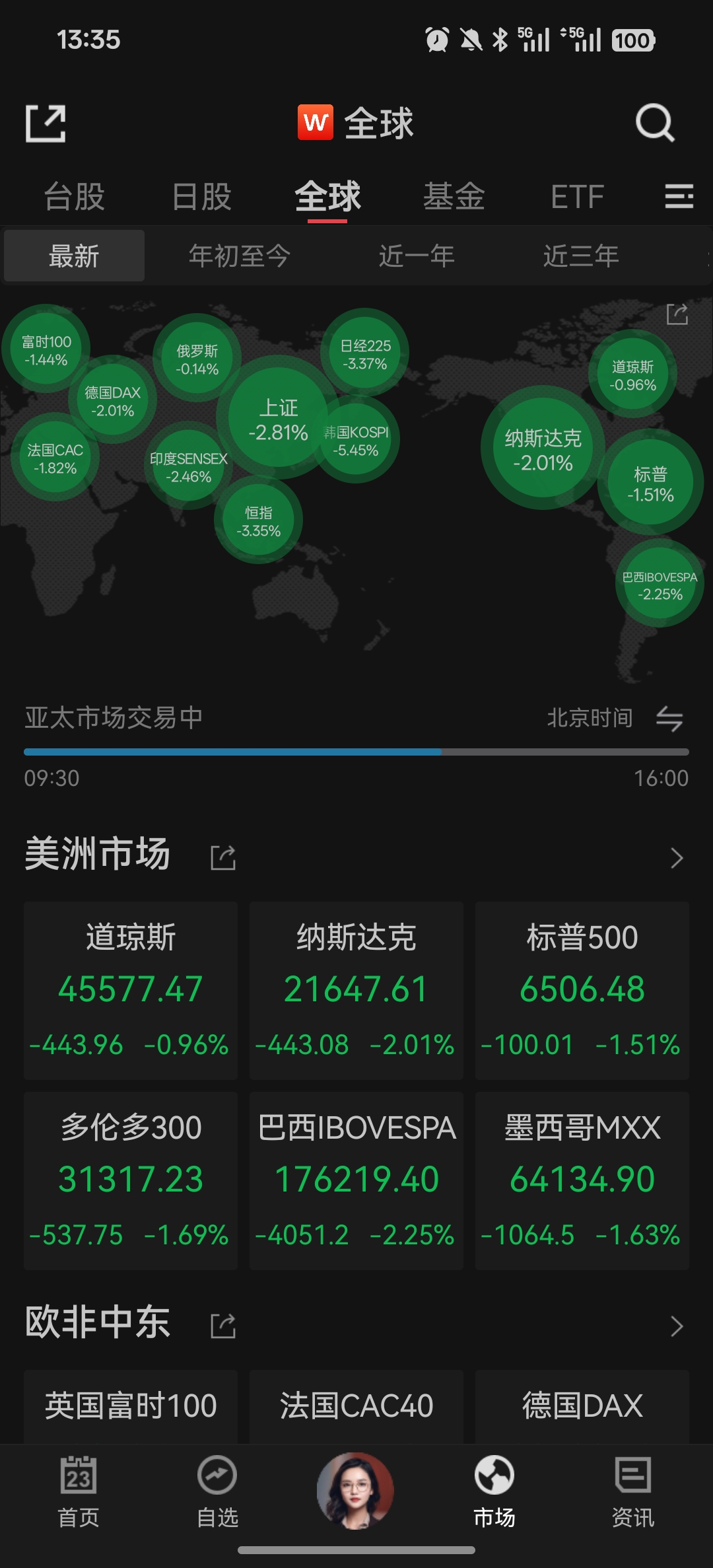Tap the trading session progress bar
The image size is (713, 1568).
tap(356, 752)
